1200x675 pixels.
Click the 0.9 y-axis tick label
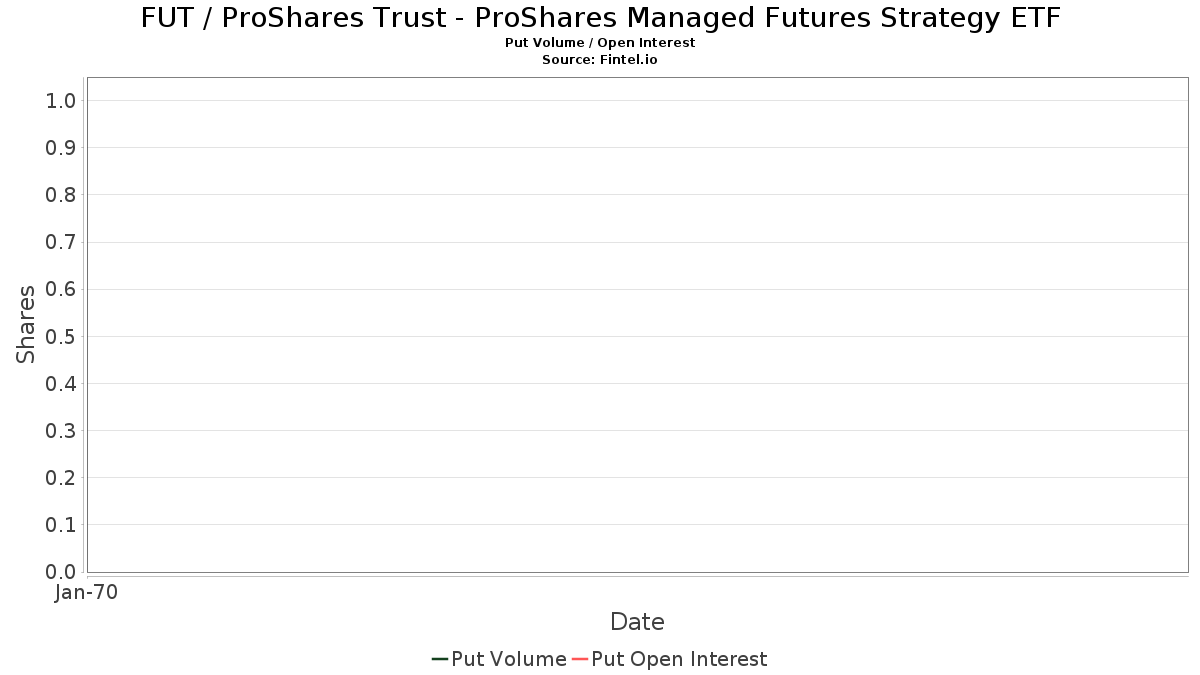(x=61, y=147)
